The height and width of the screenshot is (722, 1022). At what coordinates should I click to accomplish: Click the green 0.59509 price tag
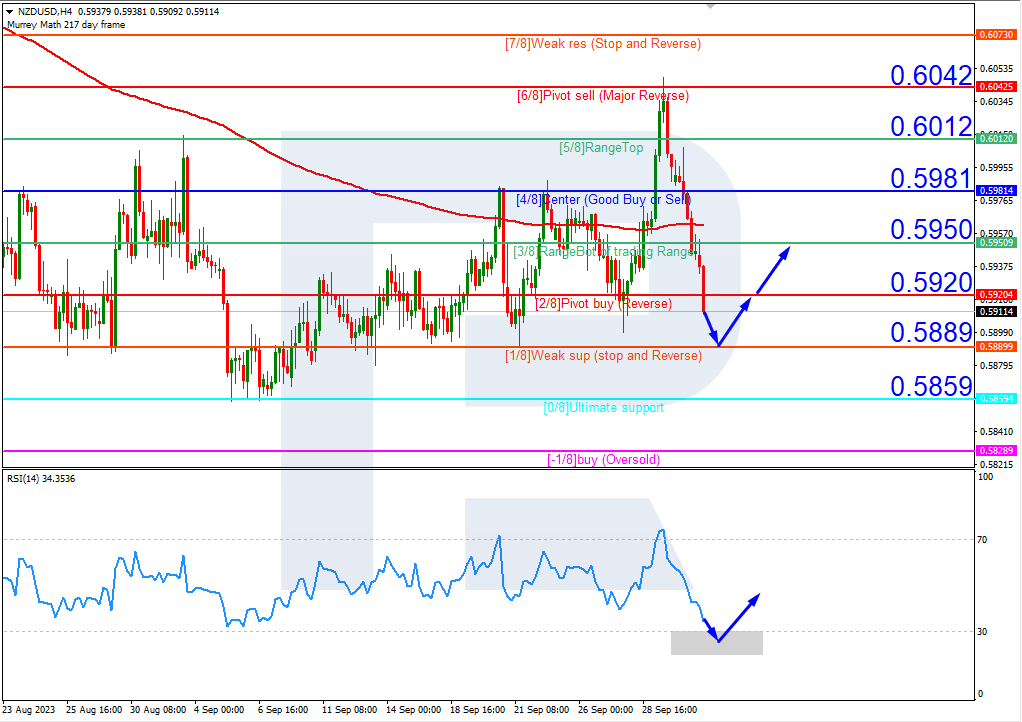(994, 242)
